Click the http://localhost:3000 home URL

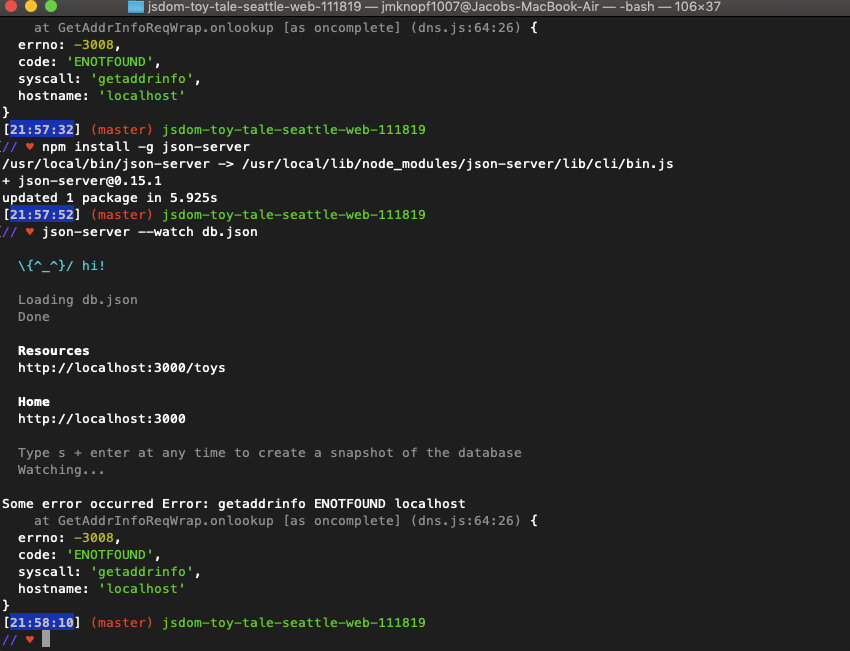pyautogui.click(x=101, y=418)
